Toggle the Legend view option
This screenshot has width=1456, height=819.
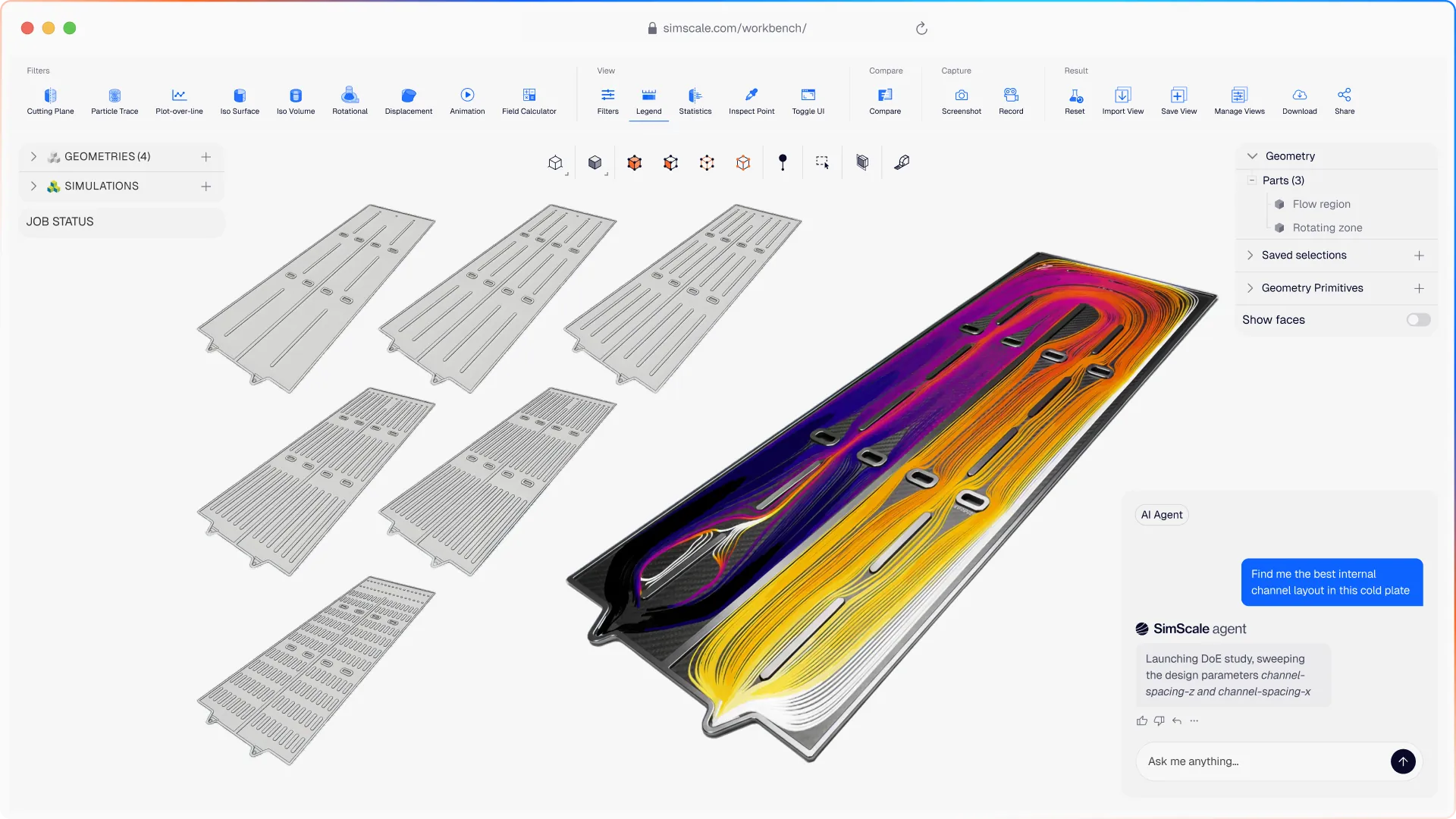648,101
